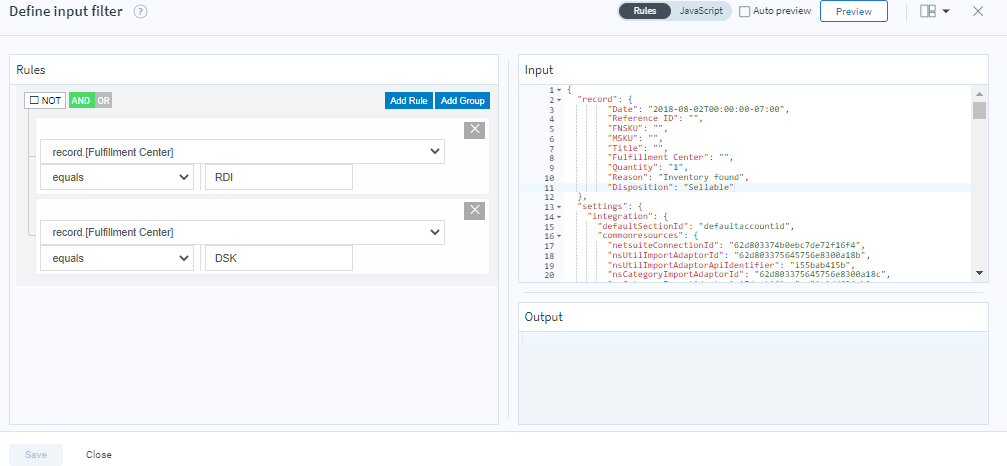1007x466 pixels.
Task: Collapse the "settings" fold arrow on line 13
Action: click(x=559, y=207)
